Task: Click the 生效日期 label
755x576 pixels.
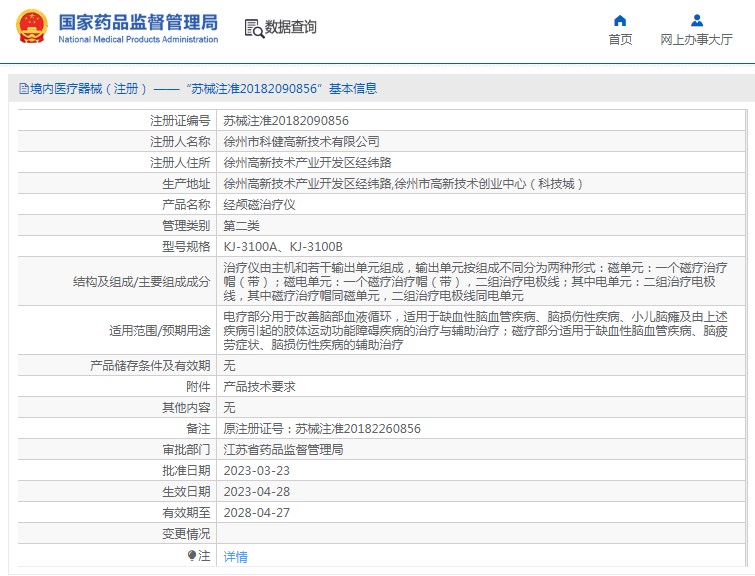Action: (186, 492)
